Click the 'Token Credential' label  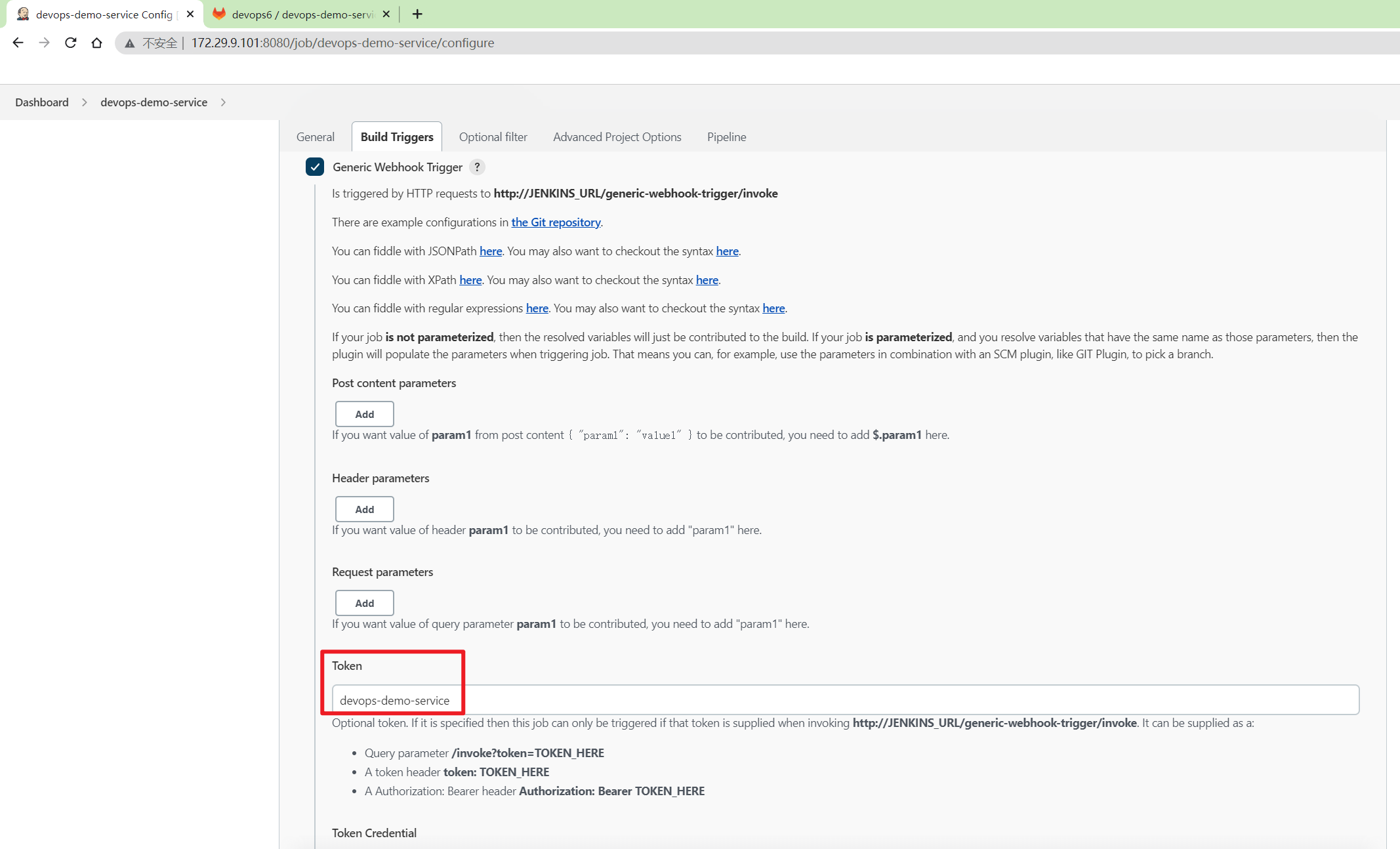(x=374, y=833)
